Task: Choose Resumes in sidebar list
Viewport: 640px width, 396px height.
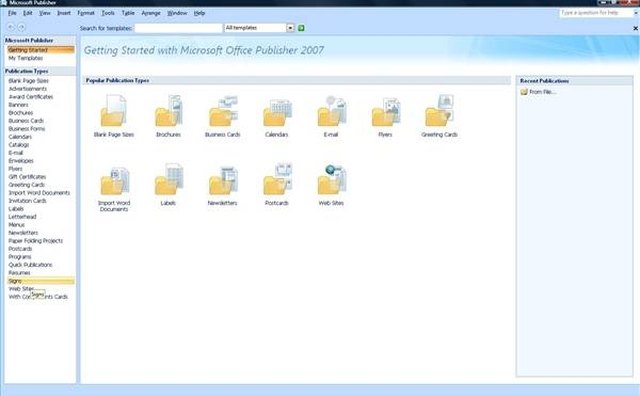Action: tap(19, 273)
